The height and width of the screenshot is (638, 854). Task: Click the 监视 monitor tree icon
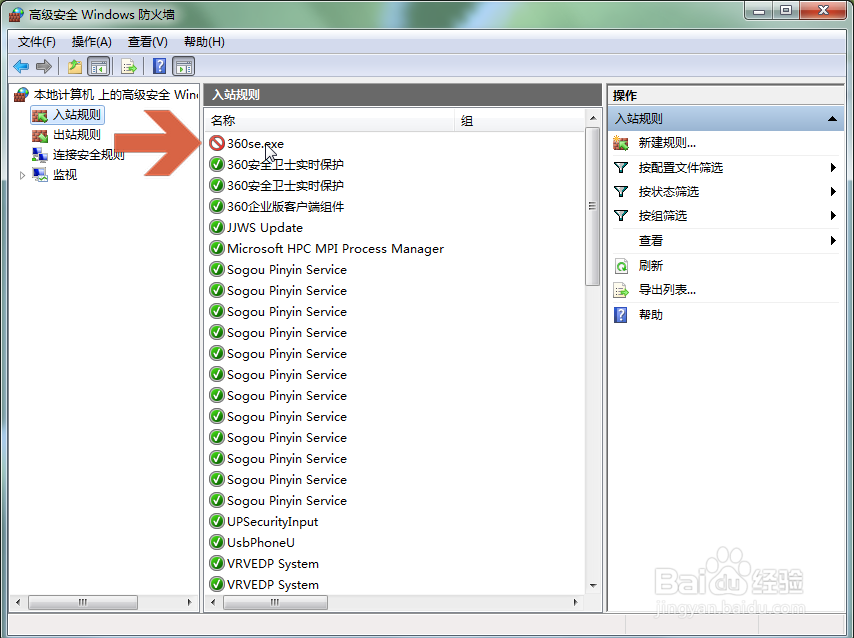40,174
